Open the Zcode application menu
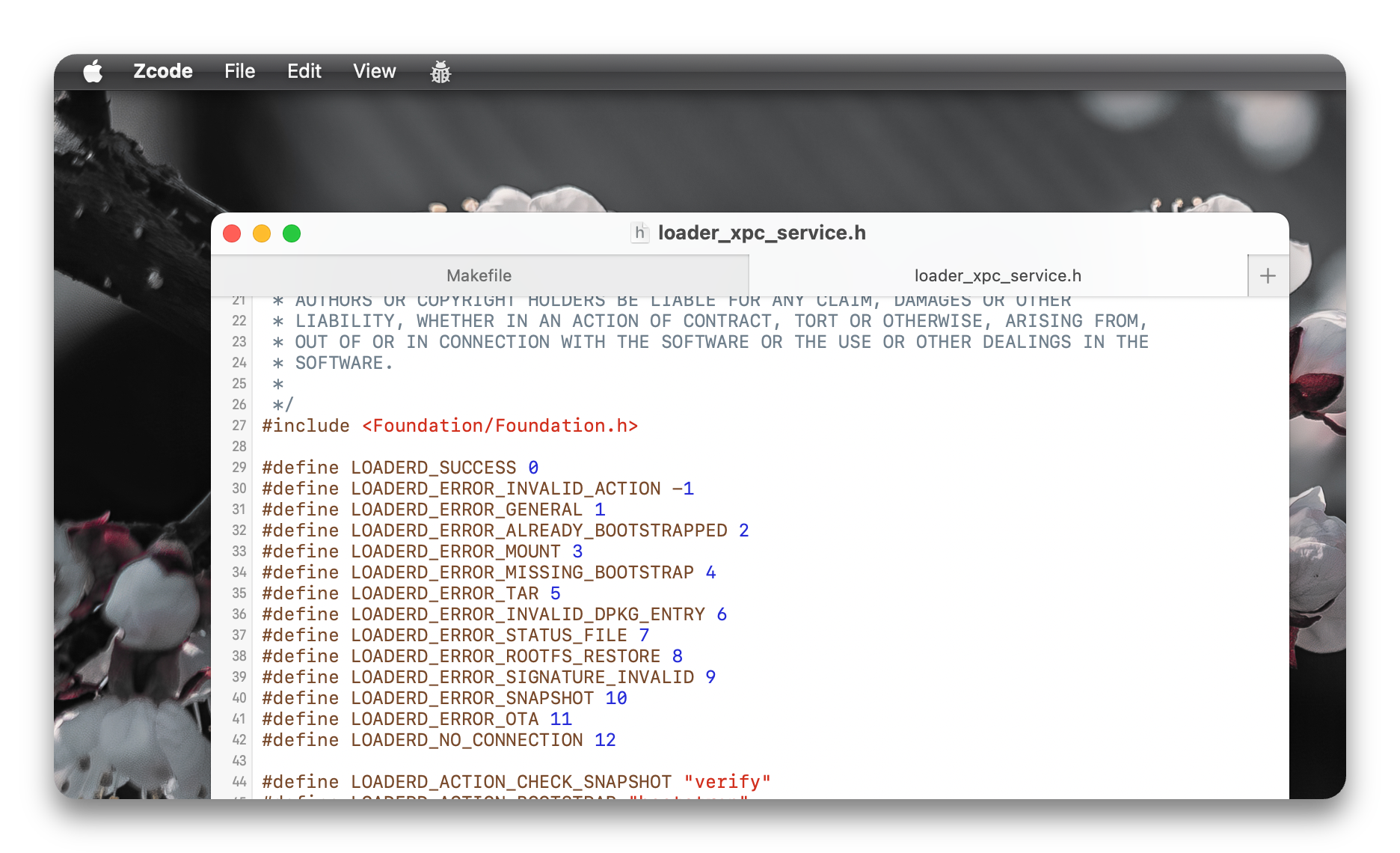Image resolution: width=1400 pixels, height=853 pixels. pyautogui.click(x=163, y=71)
